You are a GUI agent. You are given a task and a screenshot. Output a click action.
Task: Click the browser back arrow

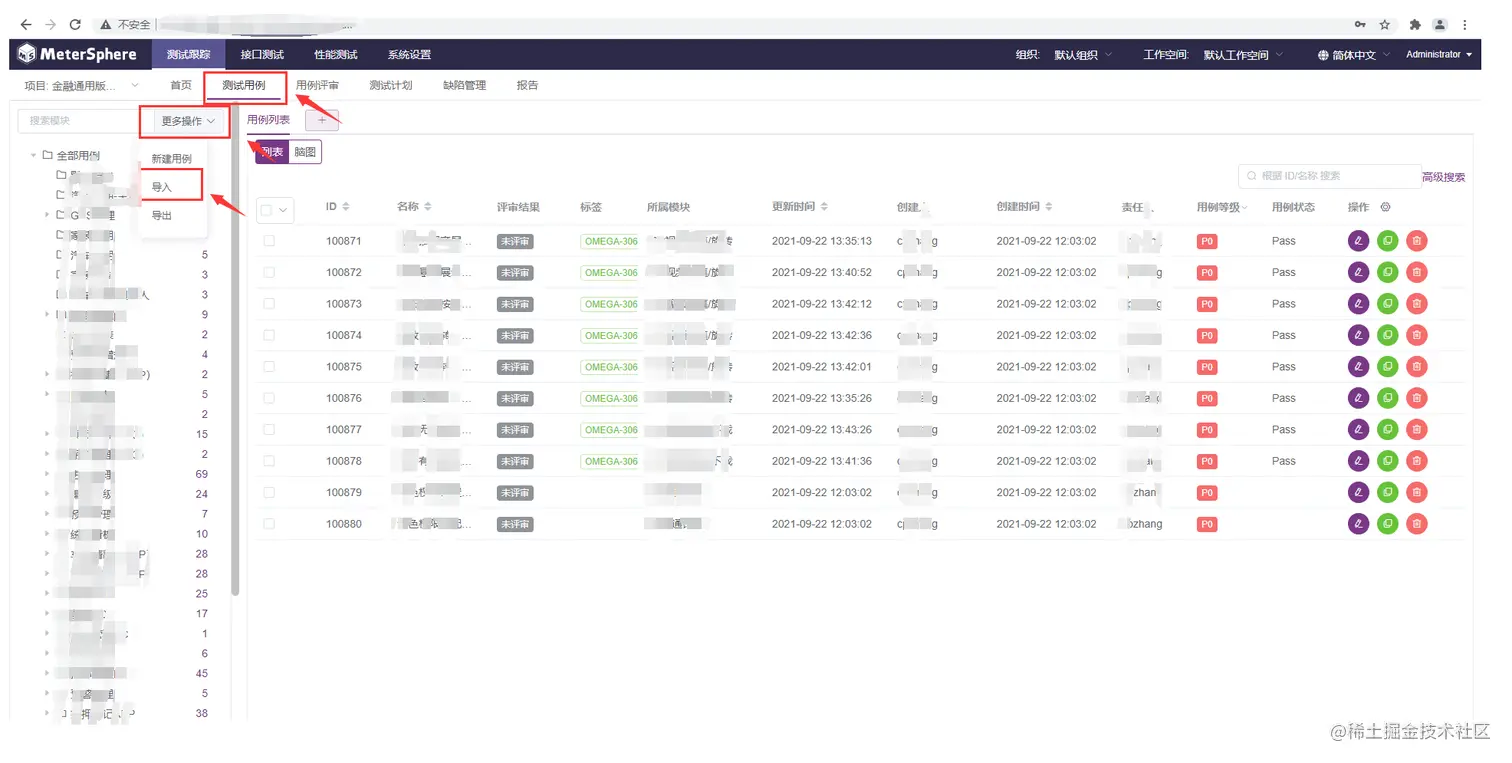point(26,24)
